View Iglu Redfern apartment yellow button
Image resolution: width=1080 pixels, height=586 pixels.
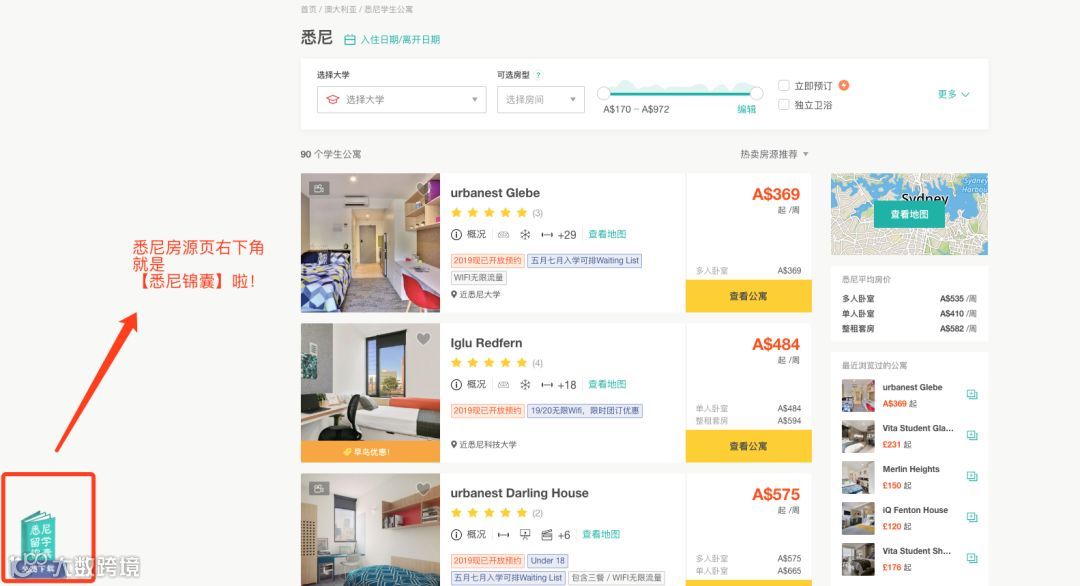point(749,446)
